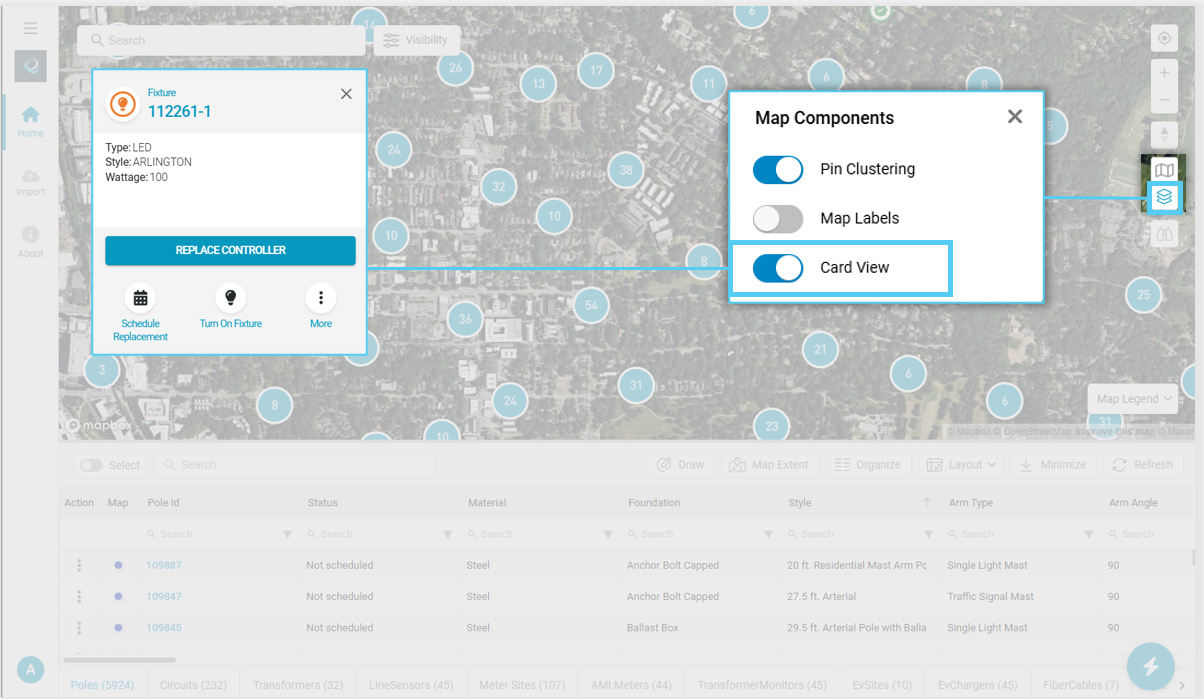This screenshot has width=1204, height=699.
Task: Switch to Transformers (32) tab
Action: pos(298,685)
